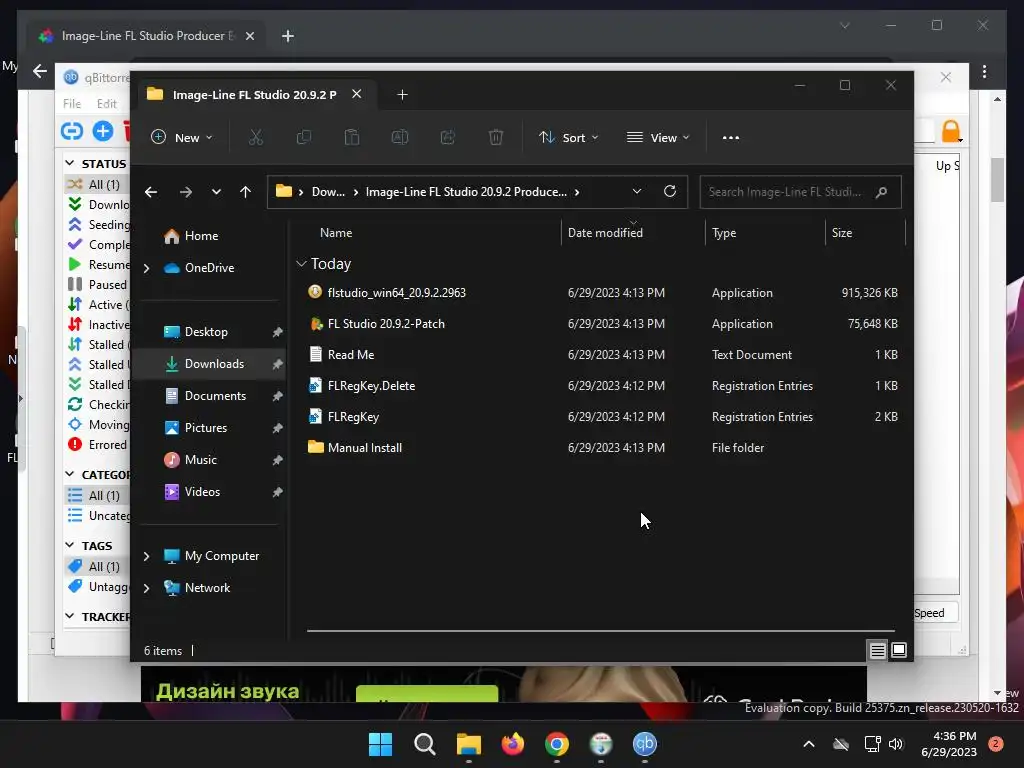Open a new browser tab
The height and width of the screenshot is (768, 1024).
tap(287, 36)
